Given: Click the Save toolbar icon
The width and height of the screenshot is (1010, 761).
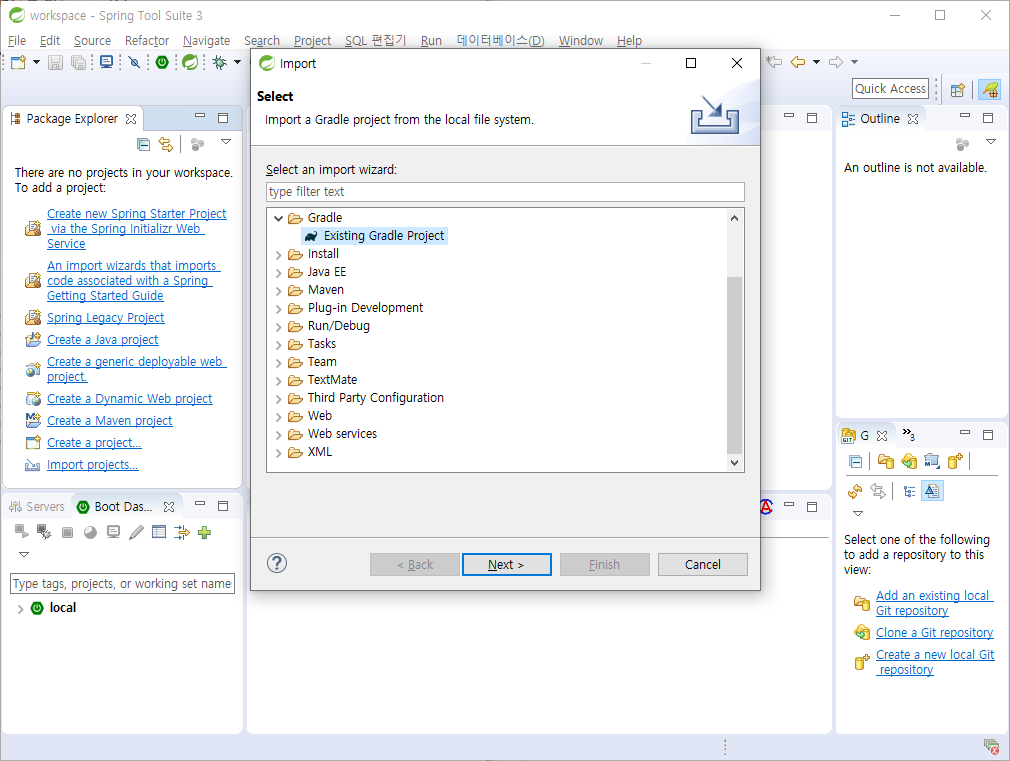Looking at the screenshot, I should point(55,63).
